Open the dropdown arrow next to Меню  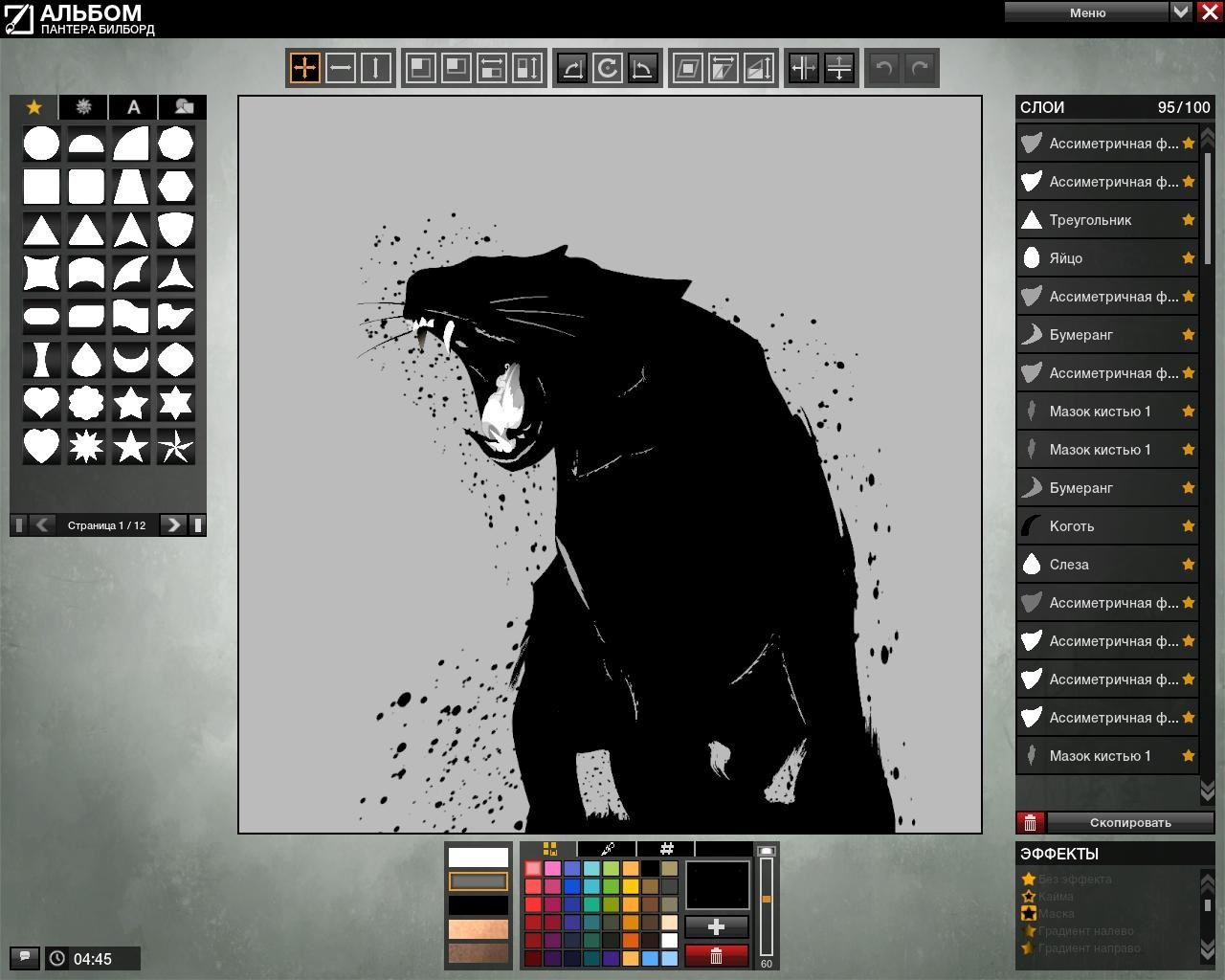click(1181, 11)
